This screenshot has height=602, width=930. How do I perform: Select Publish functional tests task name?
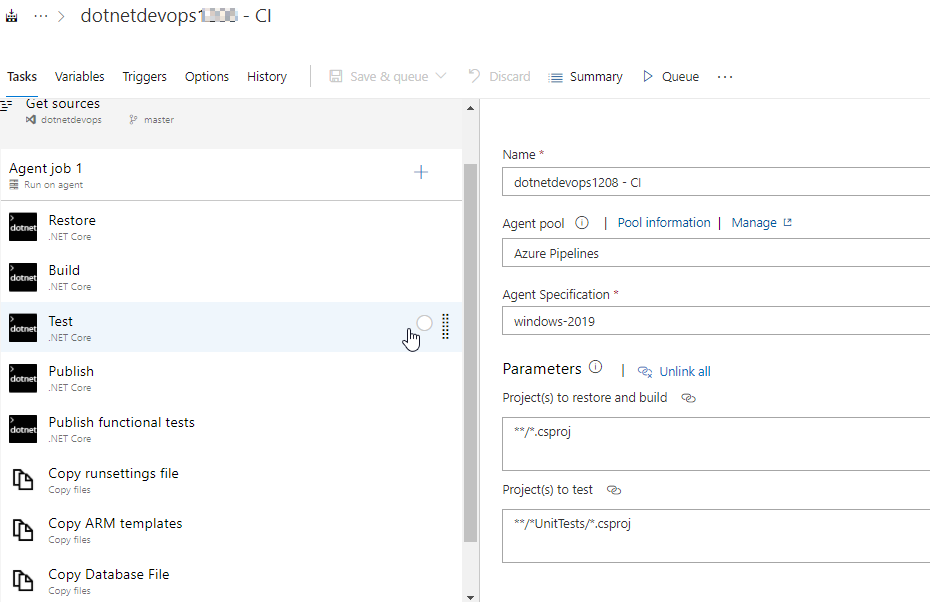click(x=122, y=422)
